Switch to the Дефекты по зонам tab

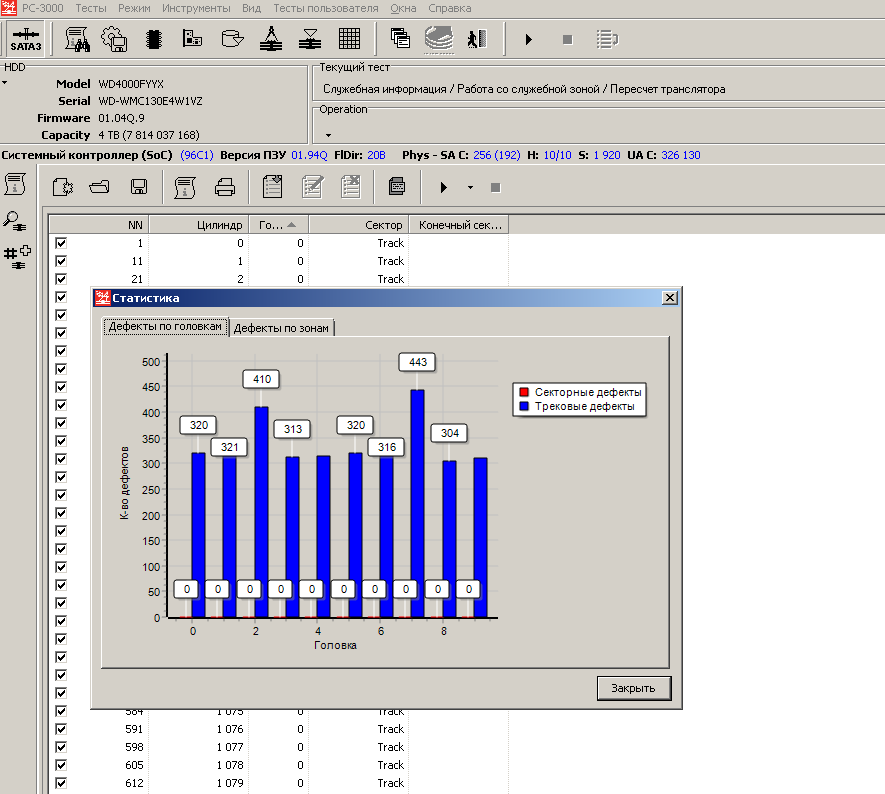[283, 328]
